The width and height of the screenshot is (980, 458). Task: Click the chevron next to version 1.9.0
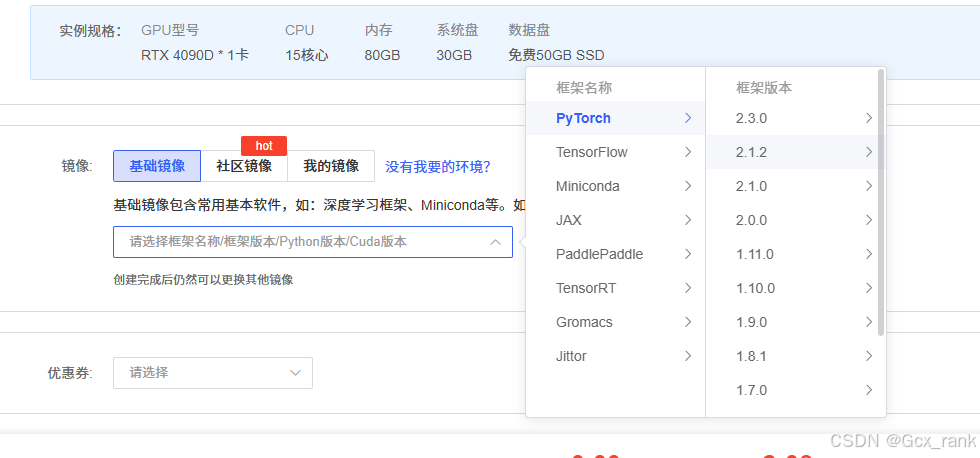coord(869,322)
